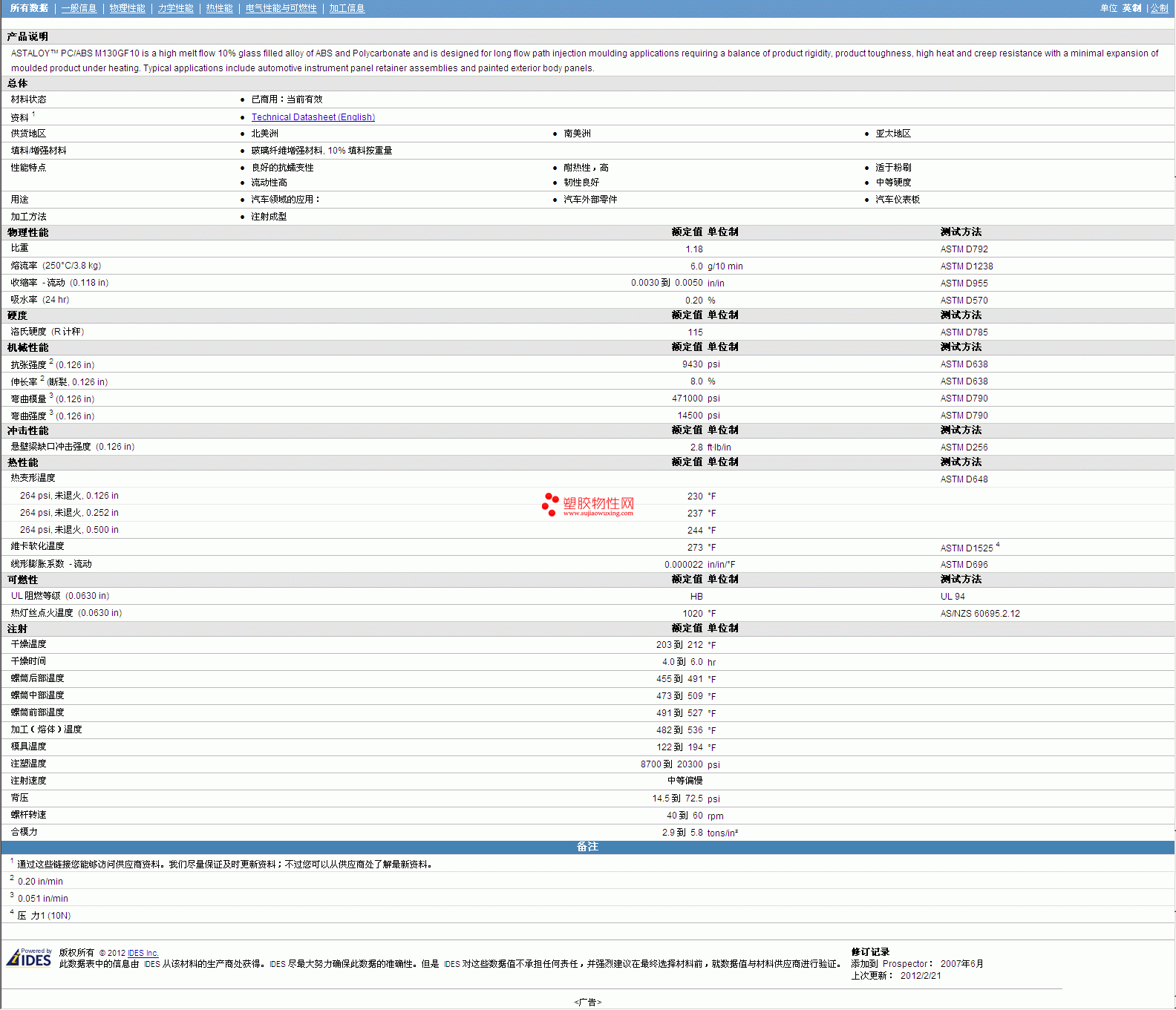Click the 注射 section header
The width and height of the screenshot is (1176, 1010).
coord(18,629)
